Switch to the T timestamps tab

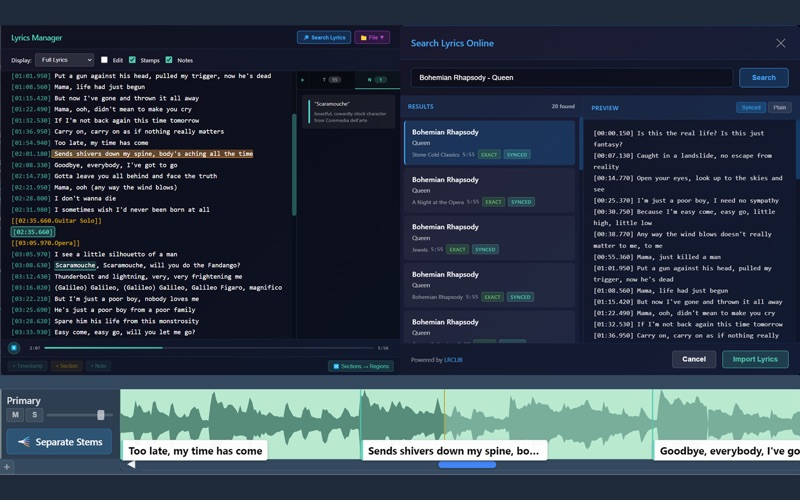332,80
